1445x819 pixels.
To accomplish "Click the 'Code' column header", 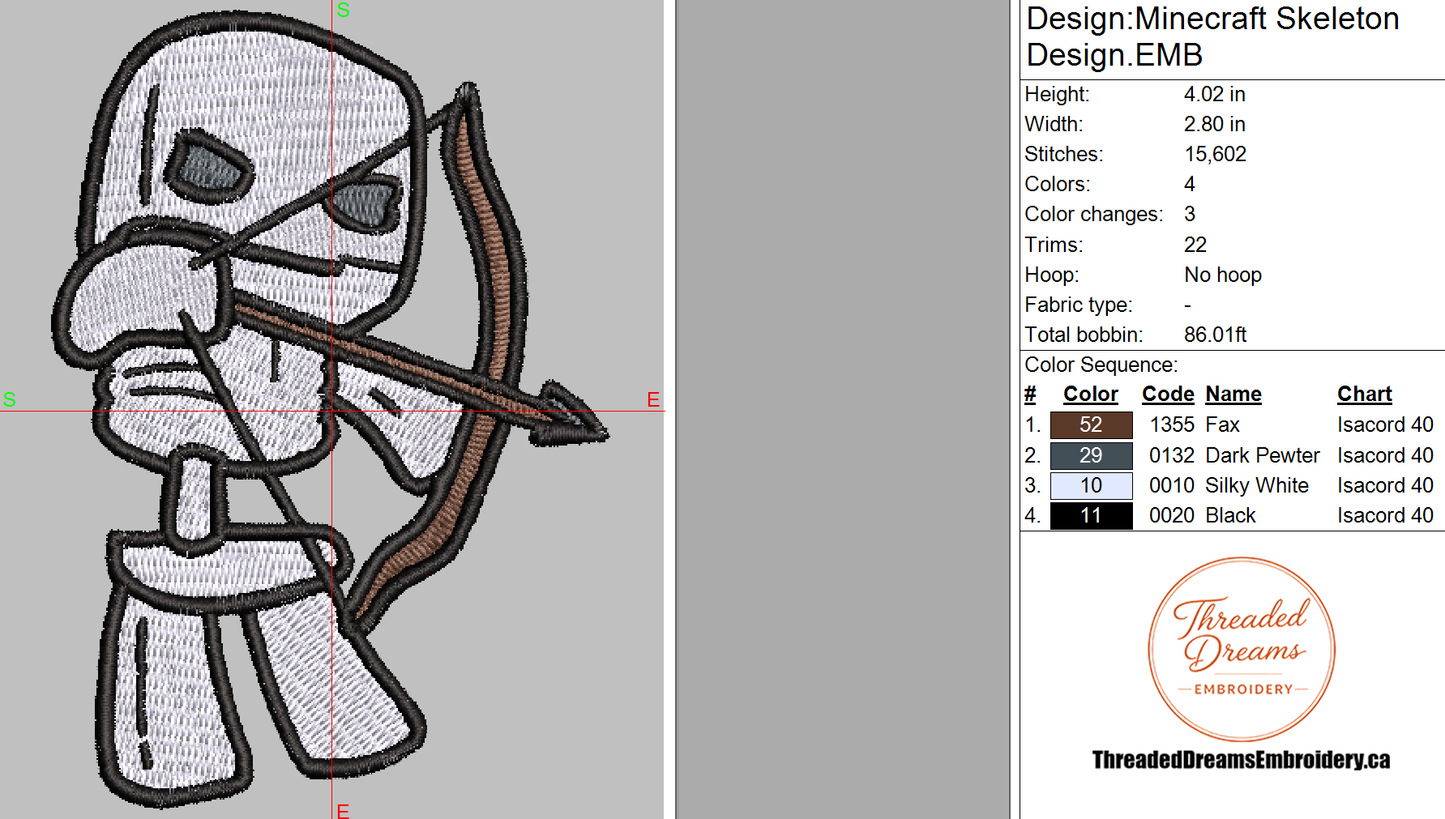I will (x=1168, y=394).
